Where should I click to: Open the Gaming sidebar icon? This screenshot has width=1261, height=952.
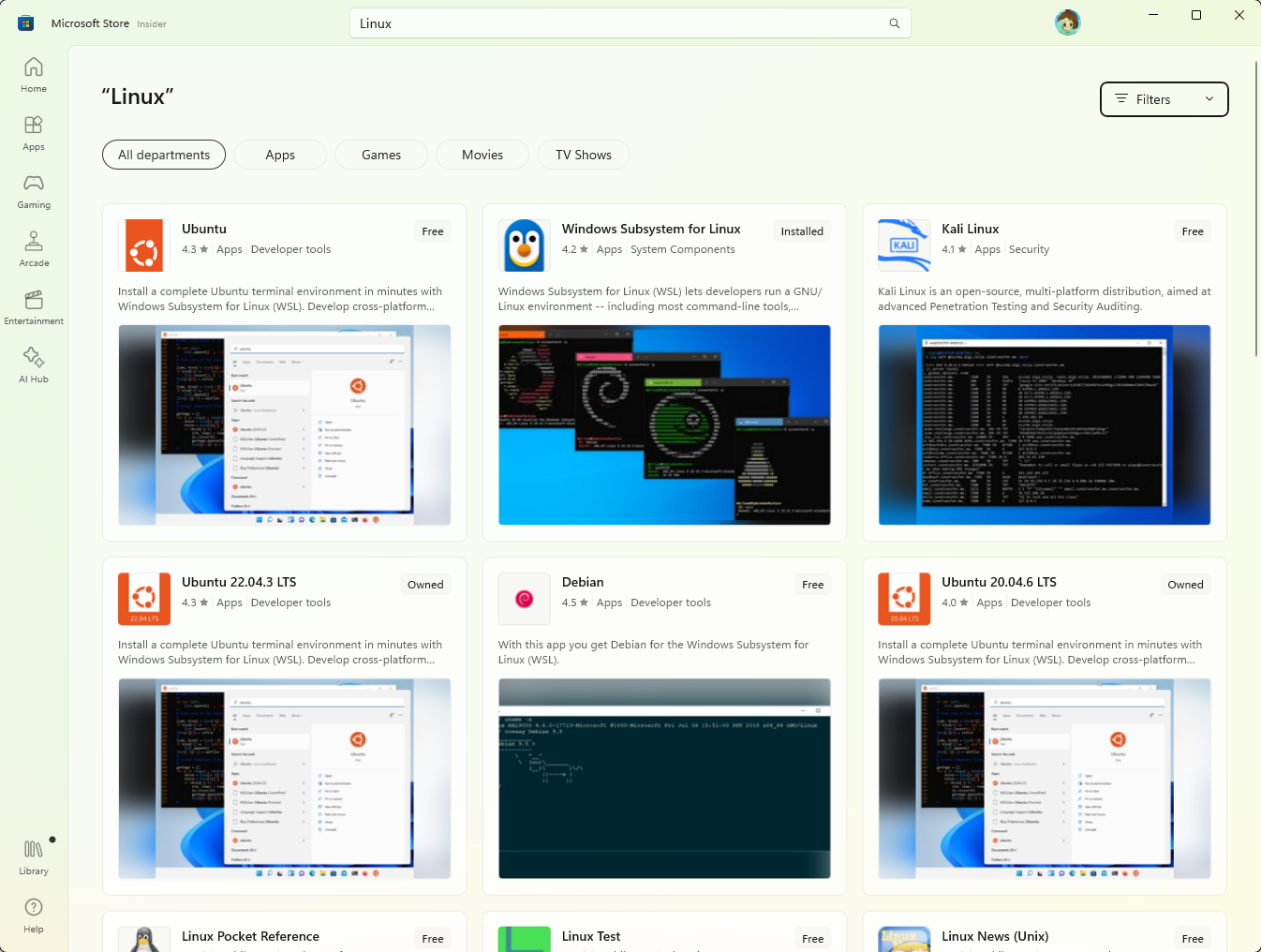34,191
